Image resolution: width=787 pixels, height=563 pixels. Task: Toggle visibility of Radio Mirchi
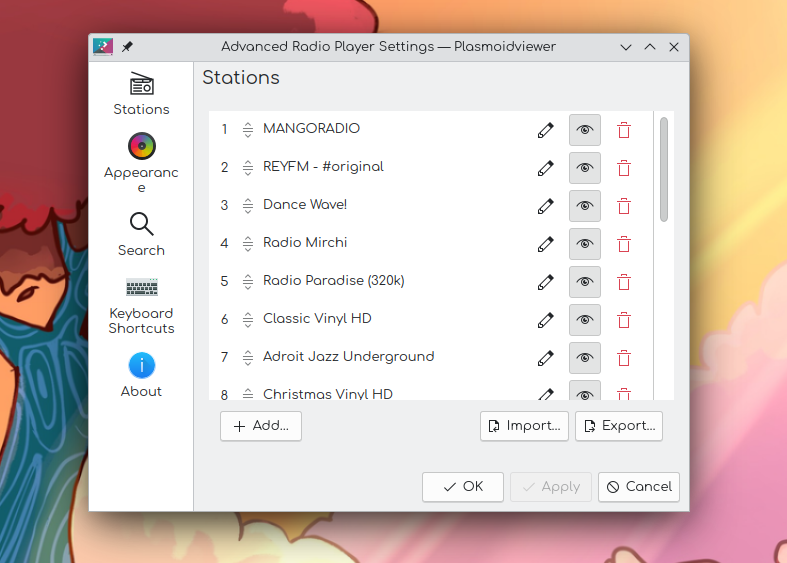click(585, 244)
